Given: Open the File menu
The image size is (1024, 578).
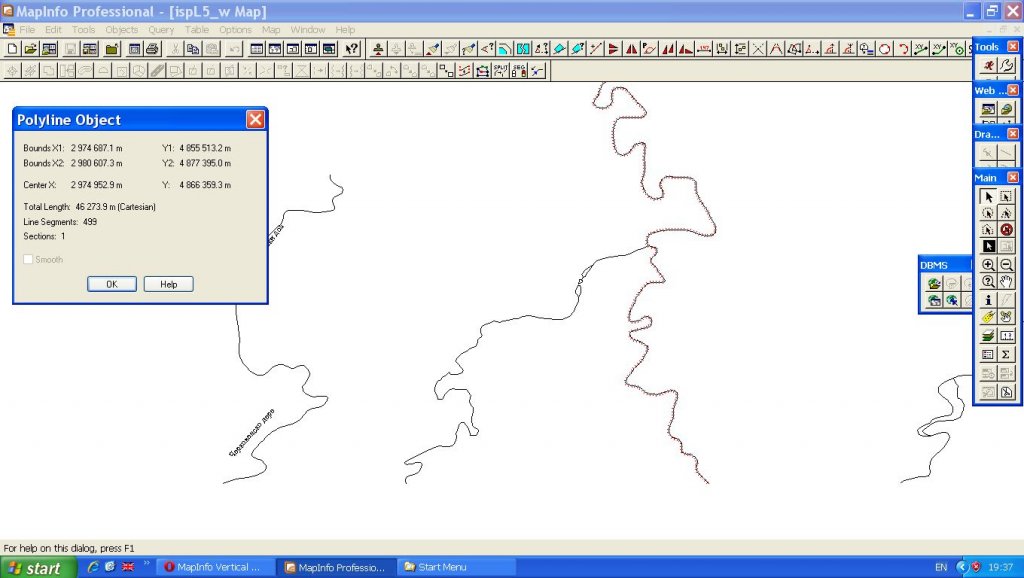Looking at the screenshot, I should [27, 30].
